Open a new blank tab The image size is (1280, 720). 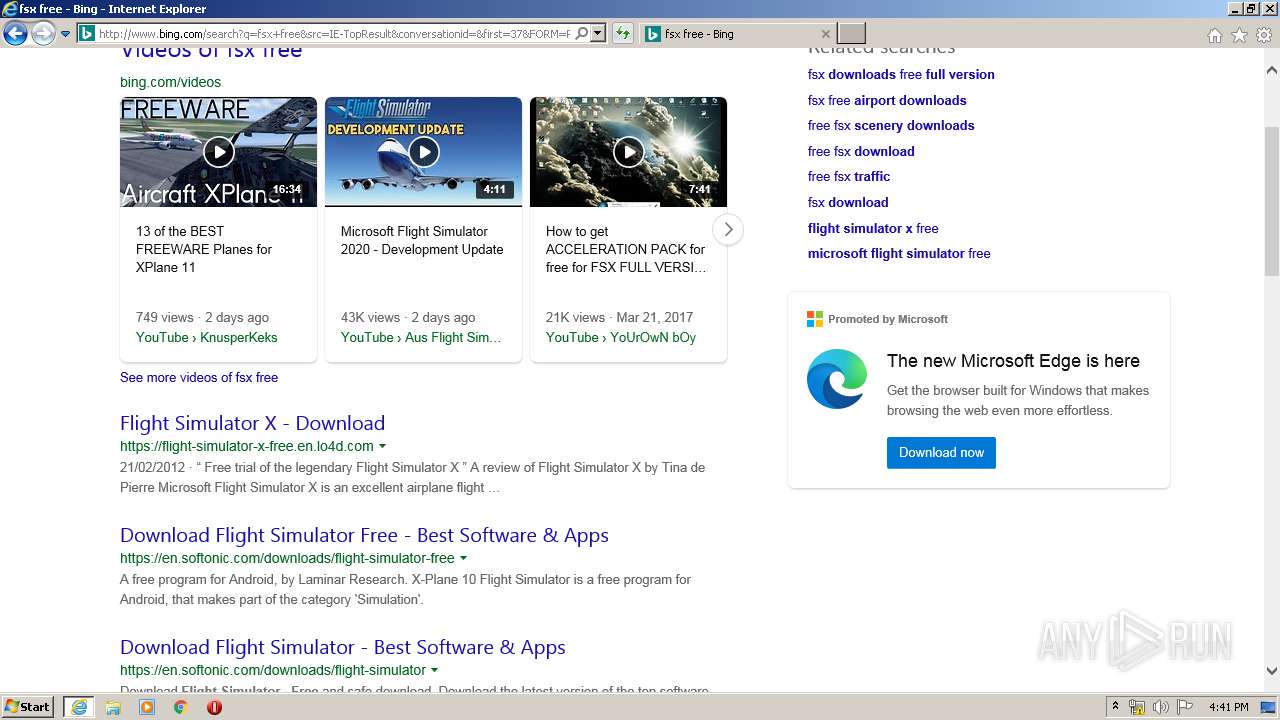(851, 34)
